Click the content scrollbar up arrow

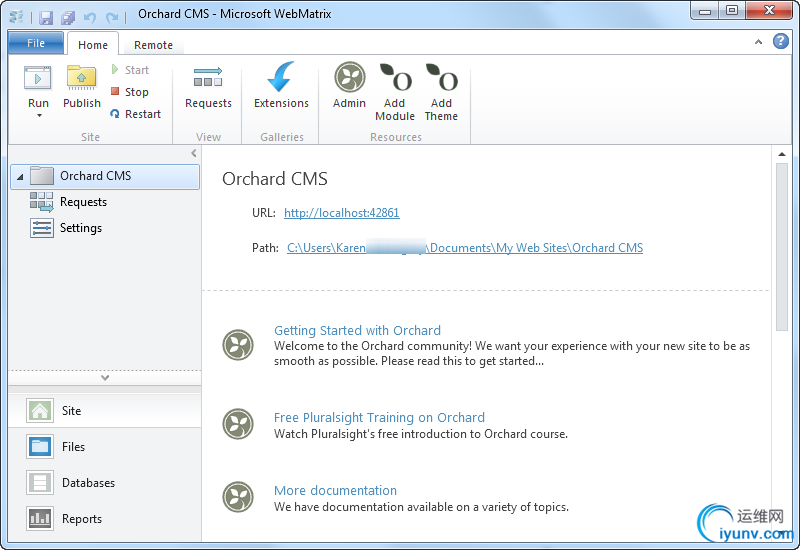click(x=782, y=154)
